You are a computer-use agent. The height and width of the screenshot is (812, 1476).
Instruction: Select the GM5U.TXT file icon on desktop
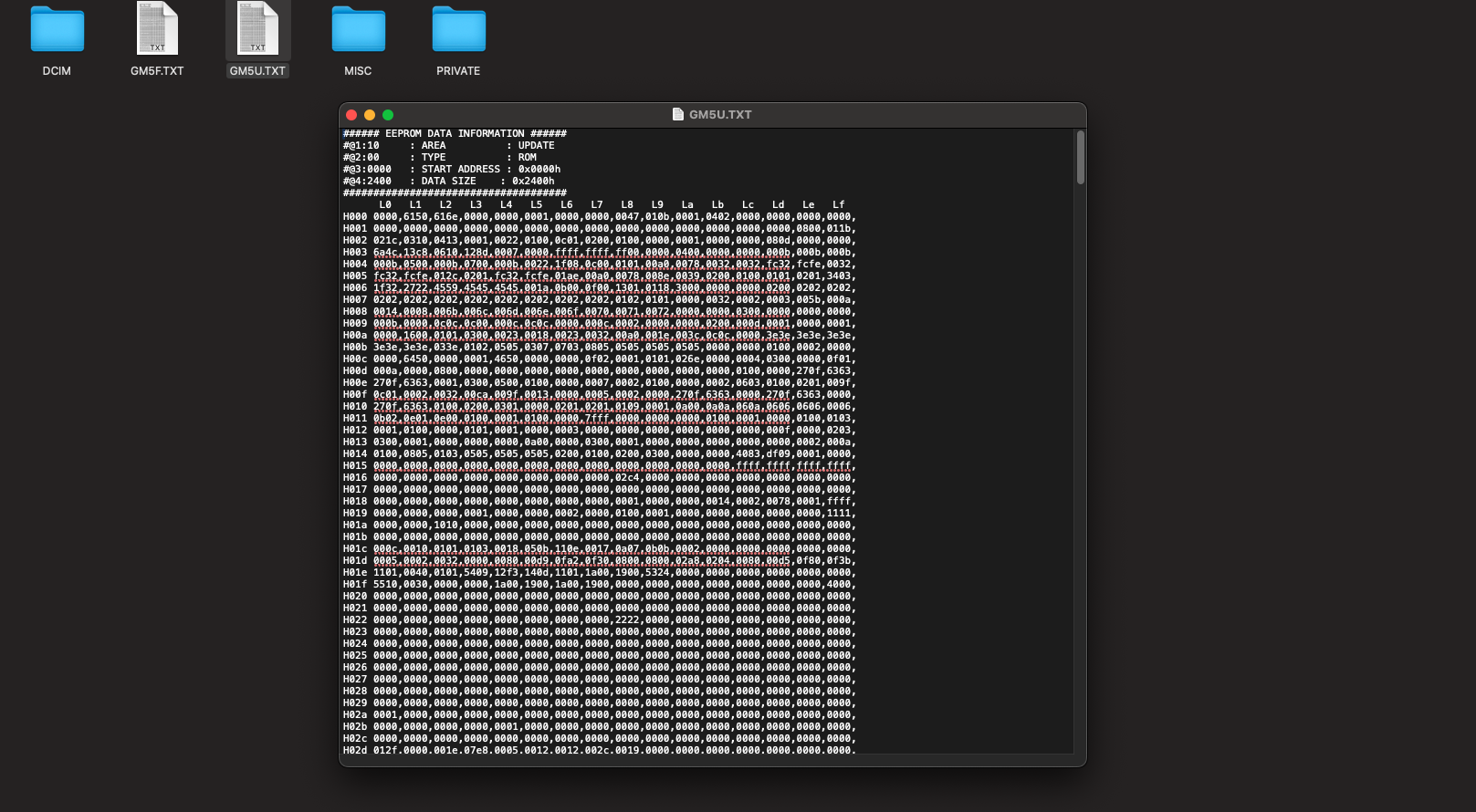257,28
